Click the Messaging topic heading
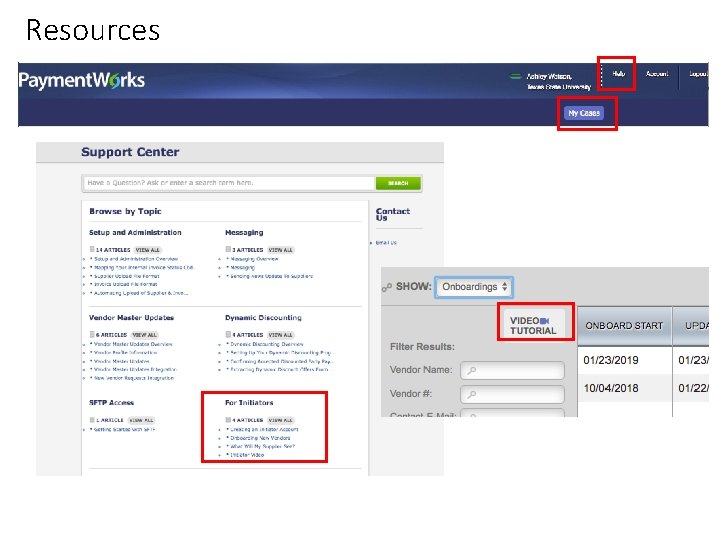 tap(244, 232)
